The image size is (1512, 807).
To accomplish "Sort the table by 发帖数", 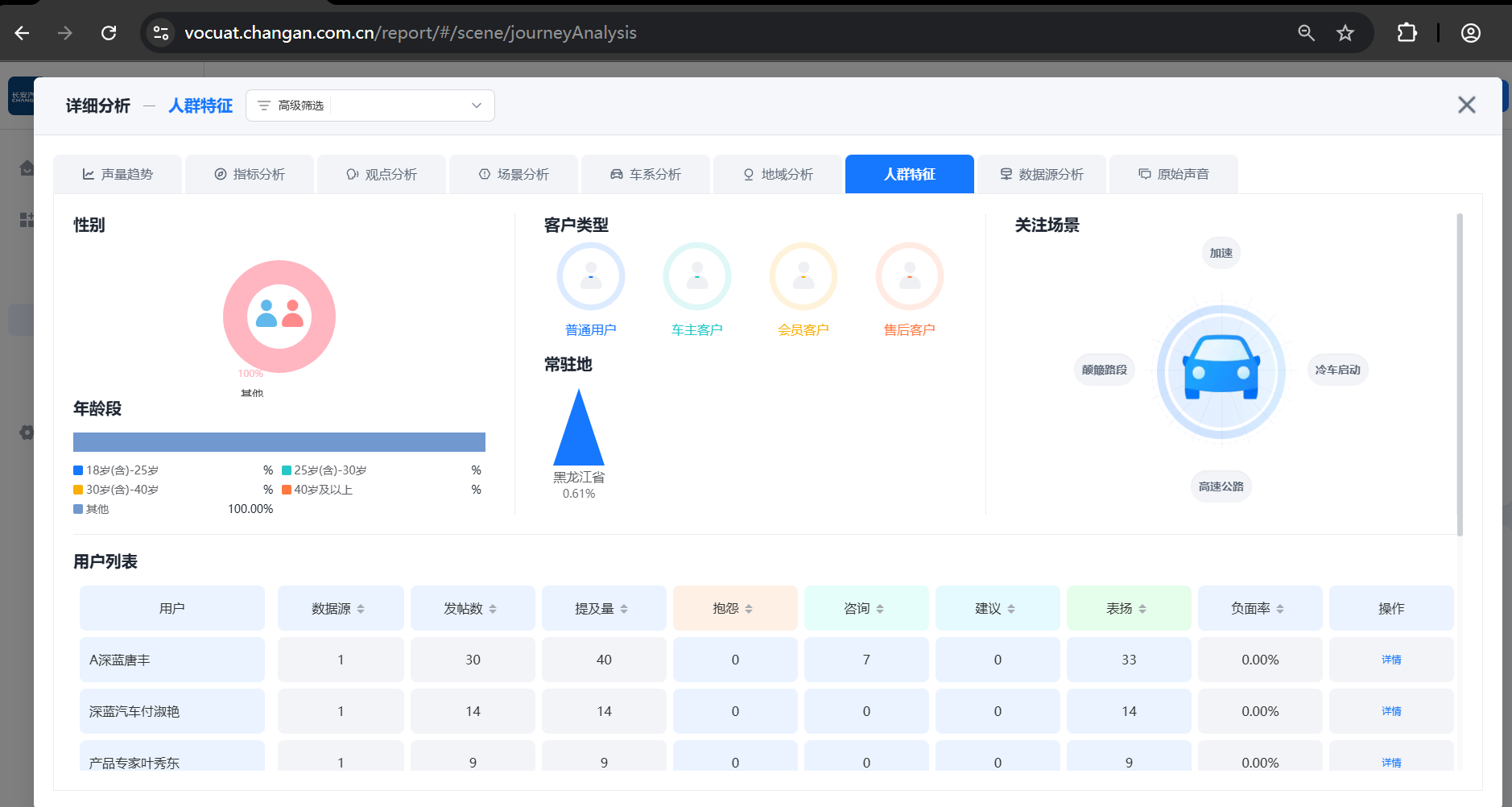I will [x=492, y=609].
